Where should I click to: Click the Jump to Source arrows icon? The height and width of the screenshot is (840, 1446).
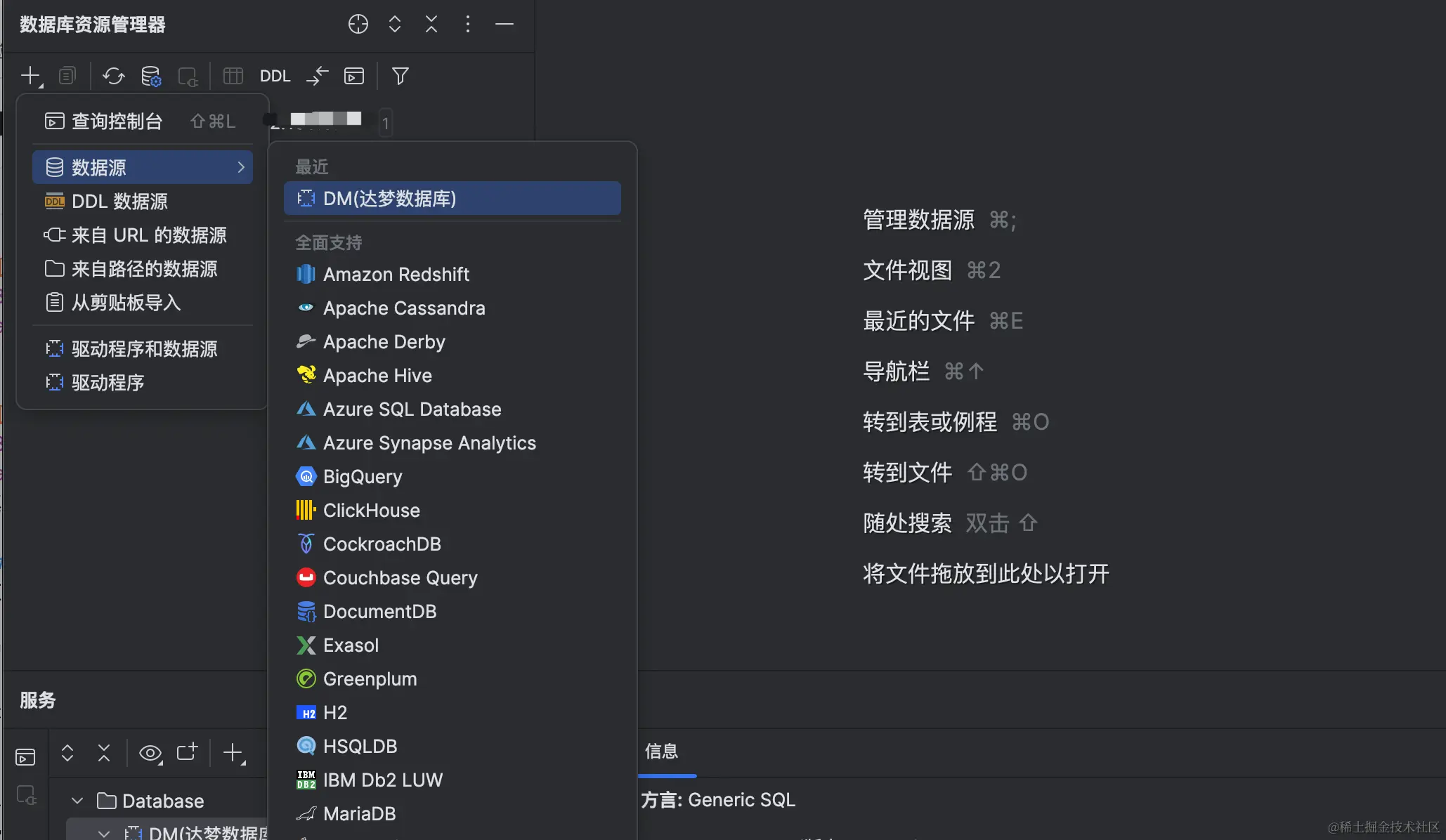coord(318,76)
